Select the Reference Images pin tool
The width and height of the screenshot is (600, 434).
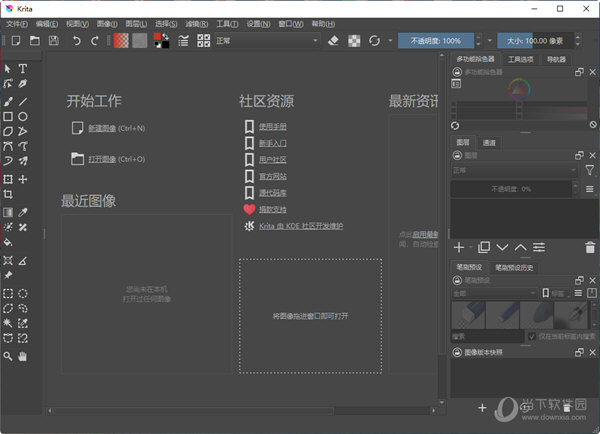click(x=8, y=275)
